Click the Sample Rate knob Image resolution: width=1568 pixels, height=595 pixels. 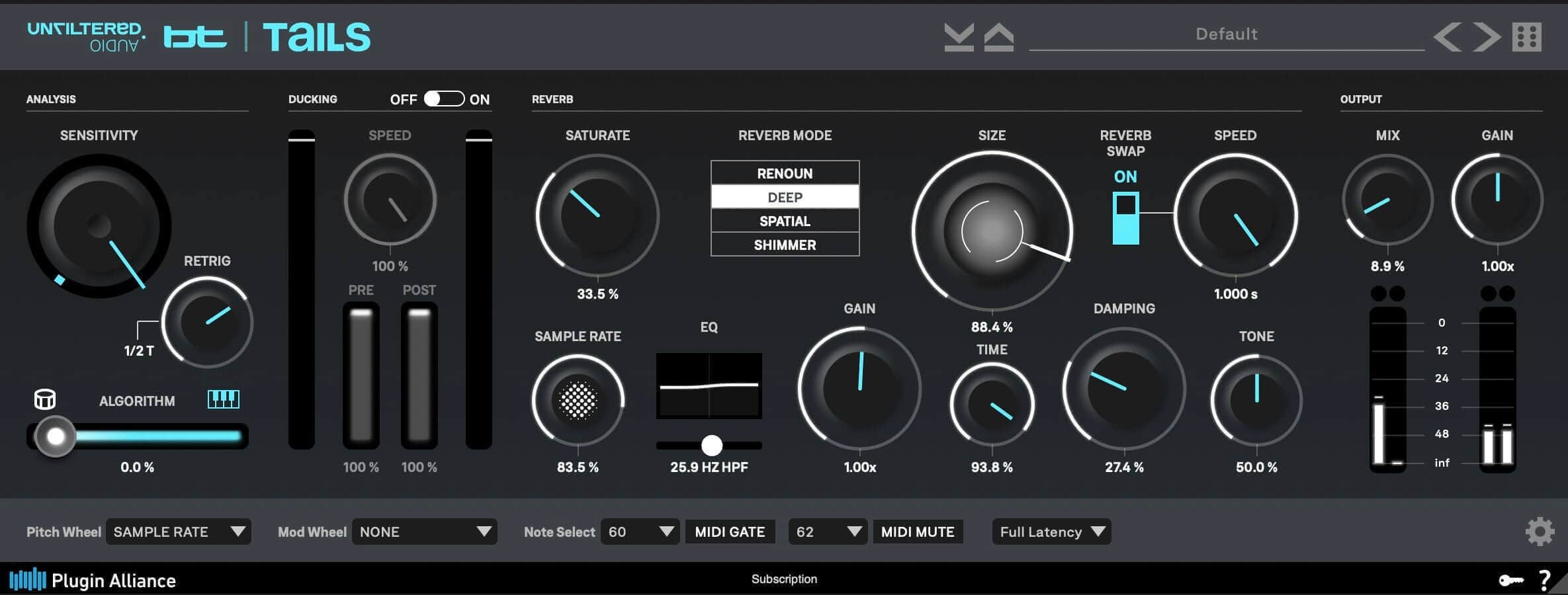pyautogui.click(x=578, y=400)
